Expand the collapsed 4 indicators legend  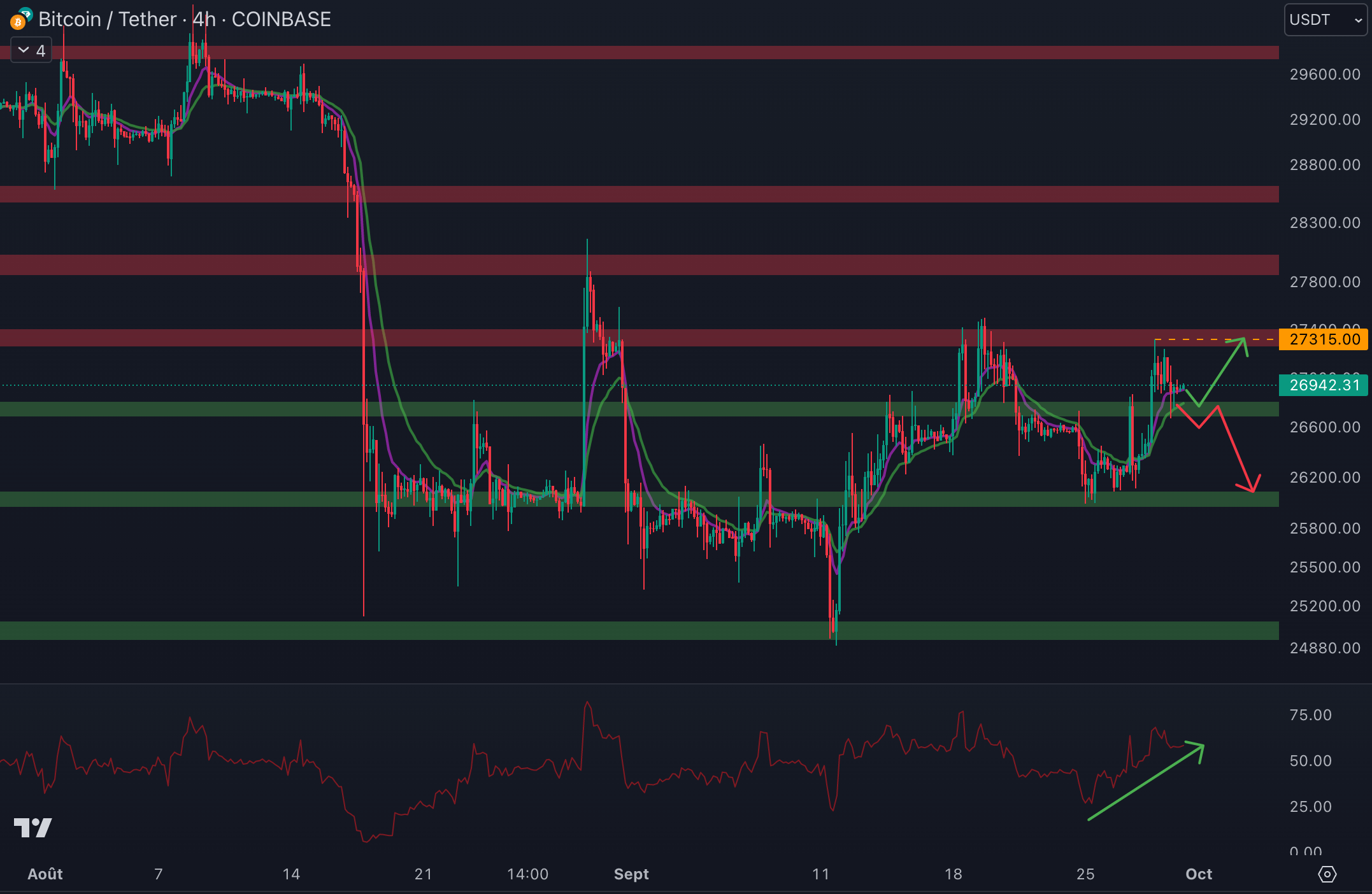[x=31, y=50]
